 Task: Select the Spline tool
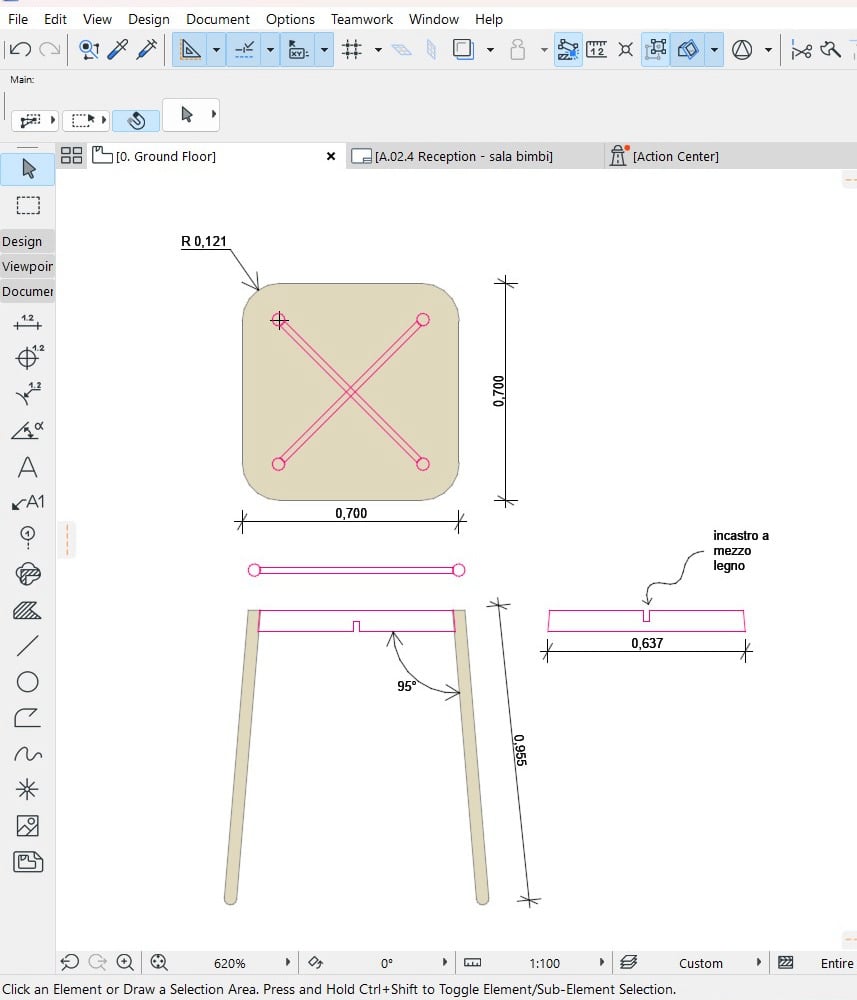click(27, 754)
